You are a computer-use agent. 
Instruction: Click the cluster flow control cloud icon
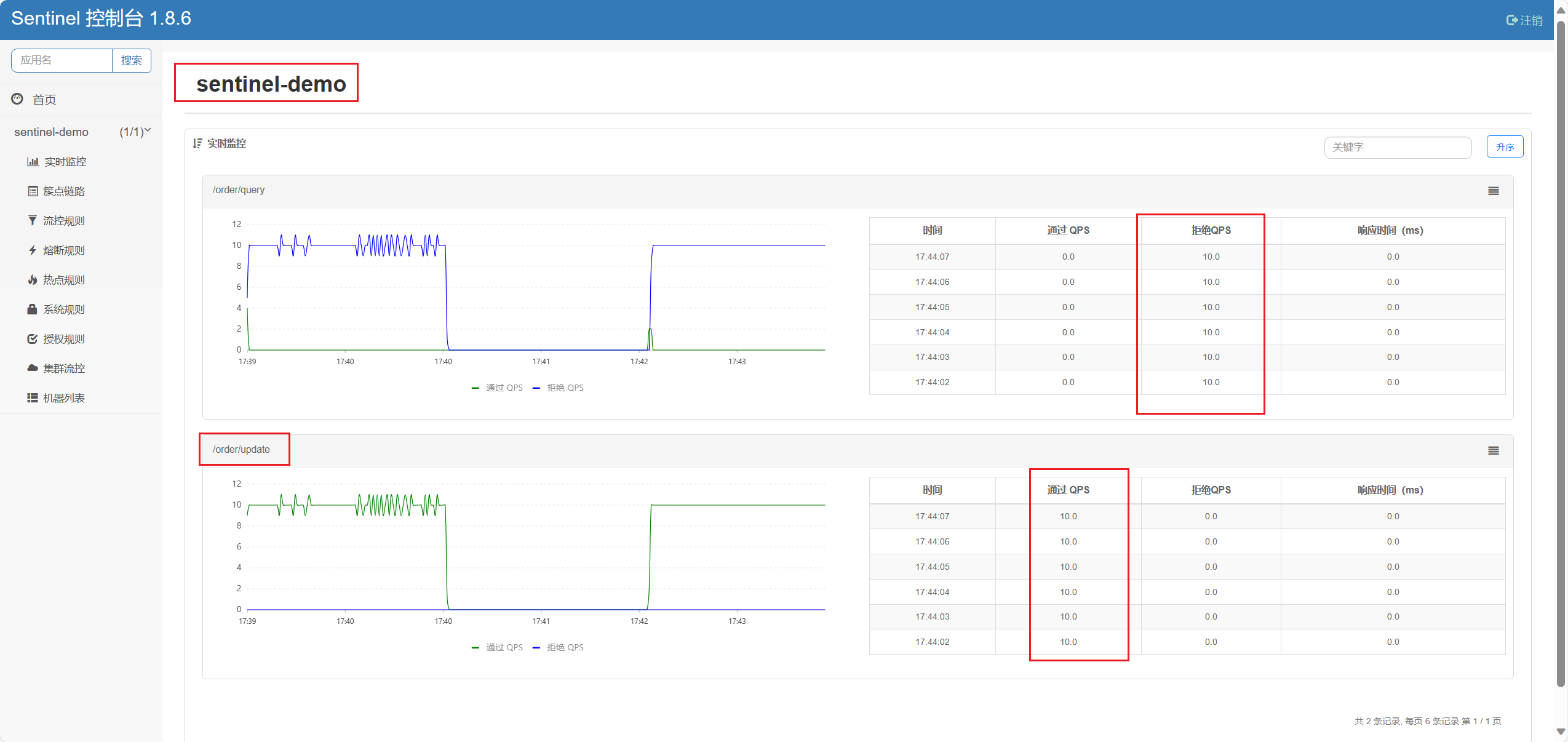(33, 368)
